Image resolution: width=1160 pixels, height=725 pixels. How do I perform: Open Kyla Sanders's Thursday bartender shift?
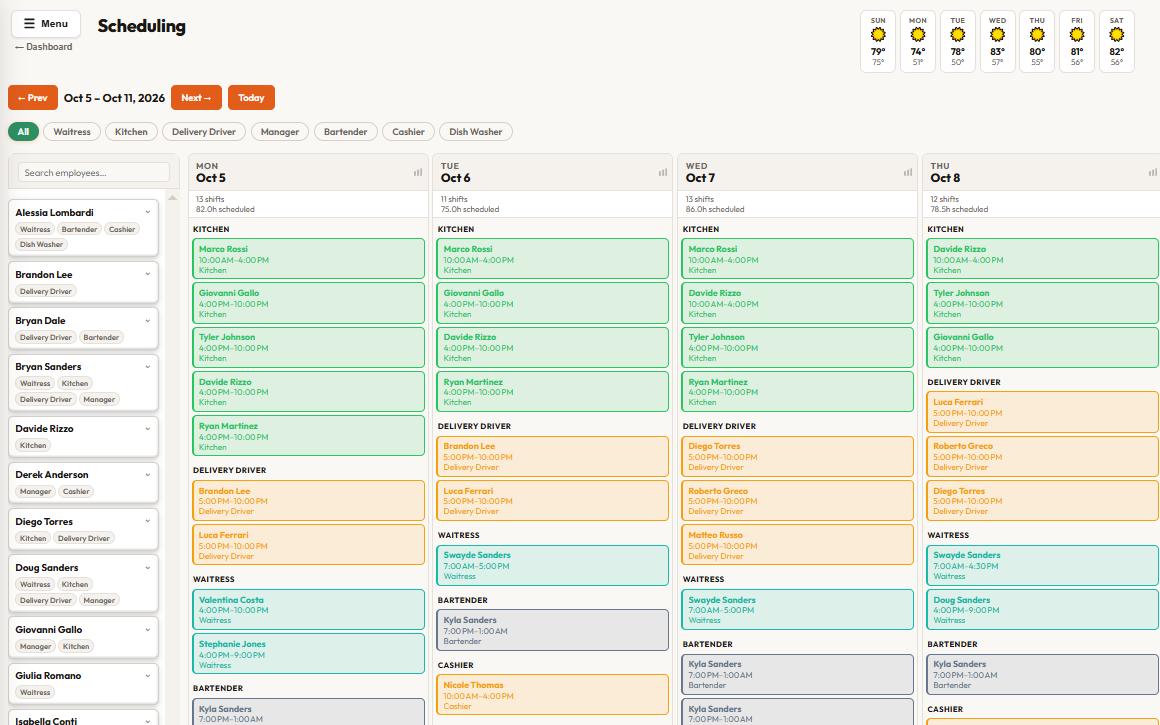click(1042, 675)
